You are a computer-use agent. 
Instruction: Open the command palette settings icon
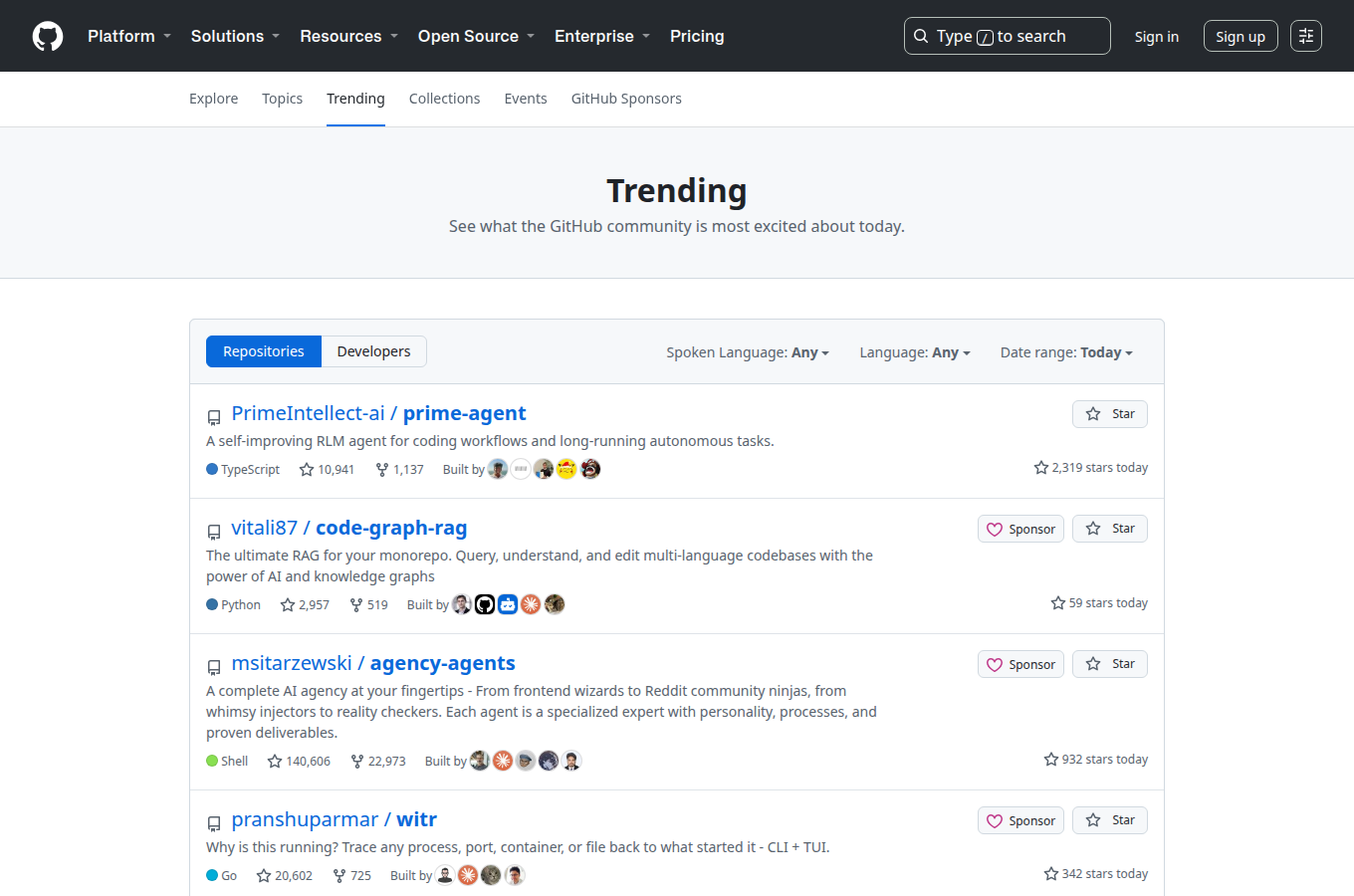(x=1306, y=36)
